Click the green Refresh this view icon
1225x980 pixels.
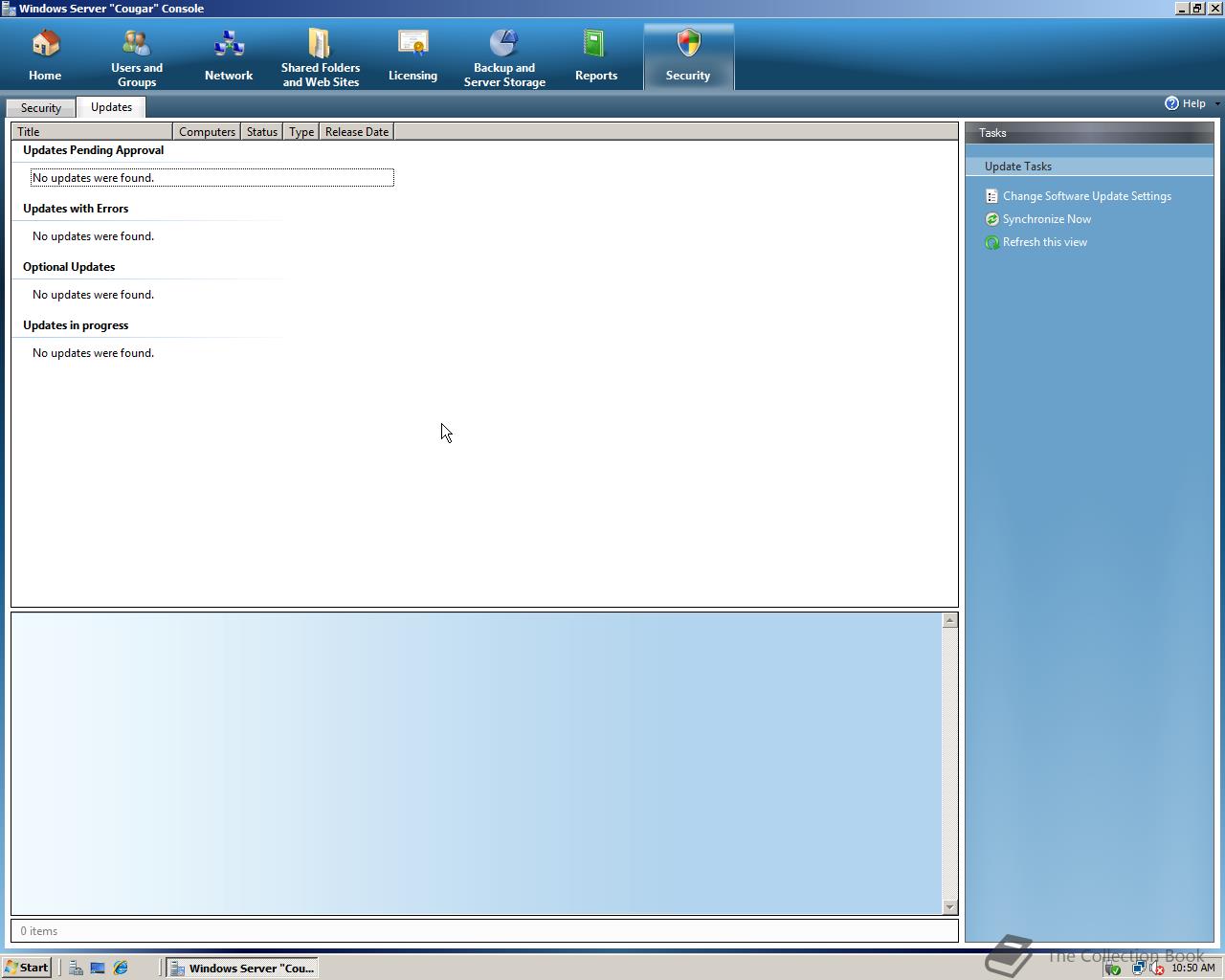tap(991, 242)
